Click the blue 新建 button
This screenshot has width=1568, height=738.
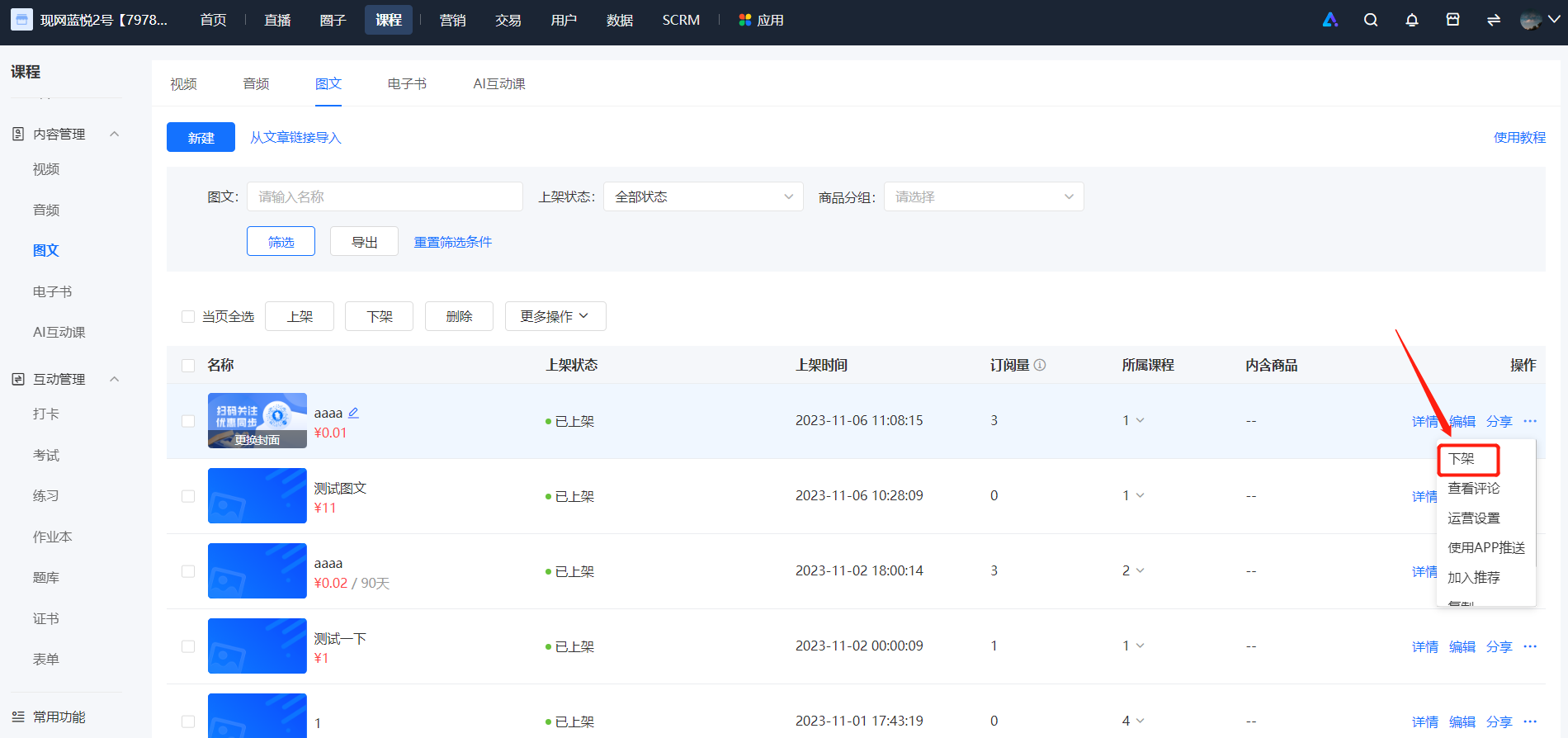click(x=201, y=137)
